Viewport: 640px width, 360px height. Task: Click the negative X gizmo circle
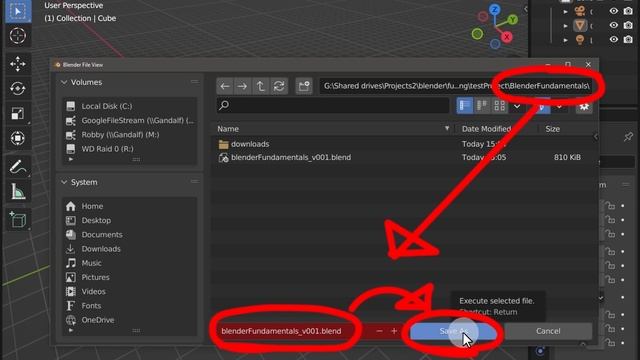[x=483, y=17]
